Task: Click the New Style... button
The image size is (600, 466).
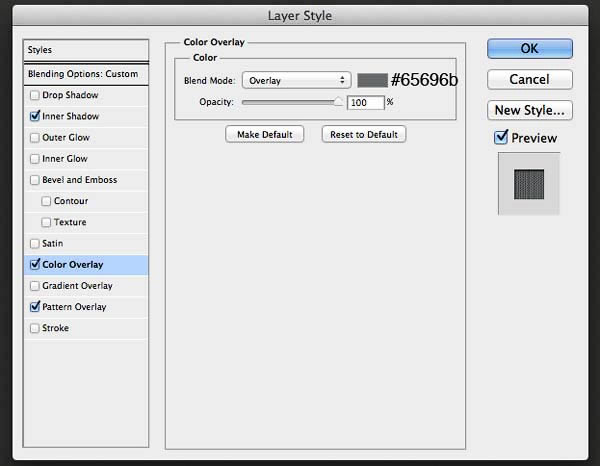Action: click(x=530, y=110)
